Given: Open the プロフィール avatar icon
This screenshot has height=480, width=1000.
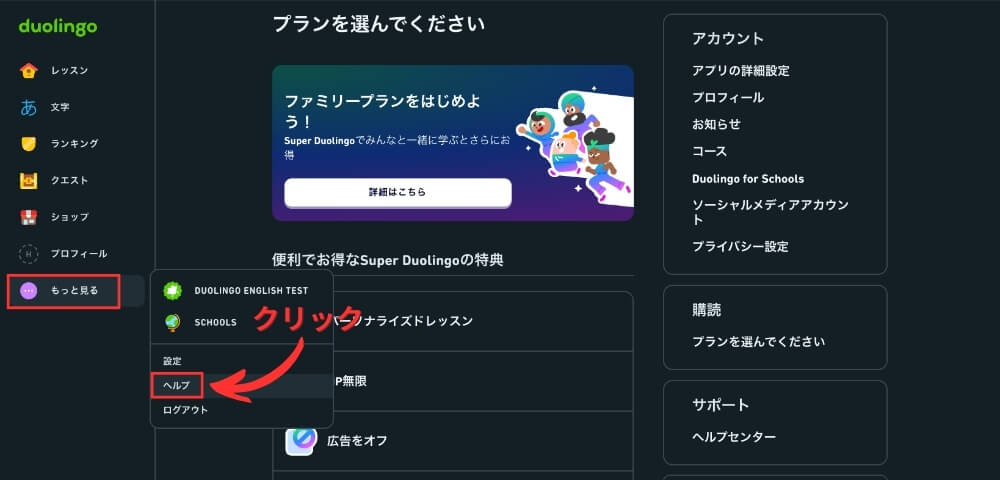Looking at the screenshot, I should [x=29, y=254].
